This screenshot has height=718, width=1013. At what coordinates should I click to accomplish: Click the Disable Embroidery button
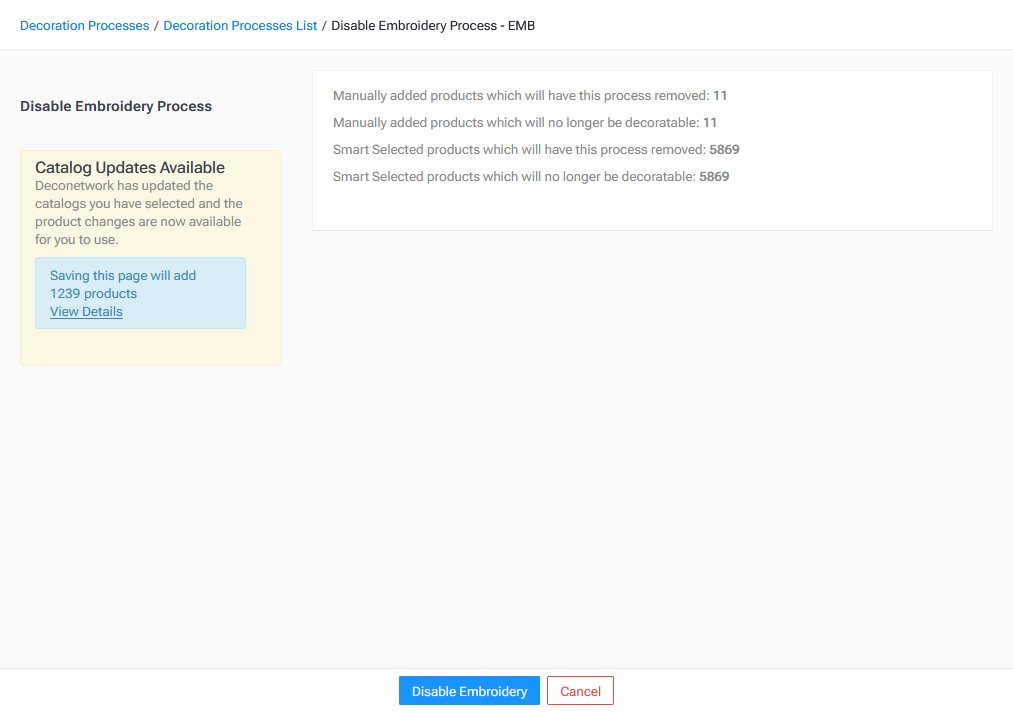[469, 691]
